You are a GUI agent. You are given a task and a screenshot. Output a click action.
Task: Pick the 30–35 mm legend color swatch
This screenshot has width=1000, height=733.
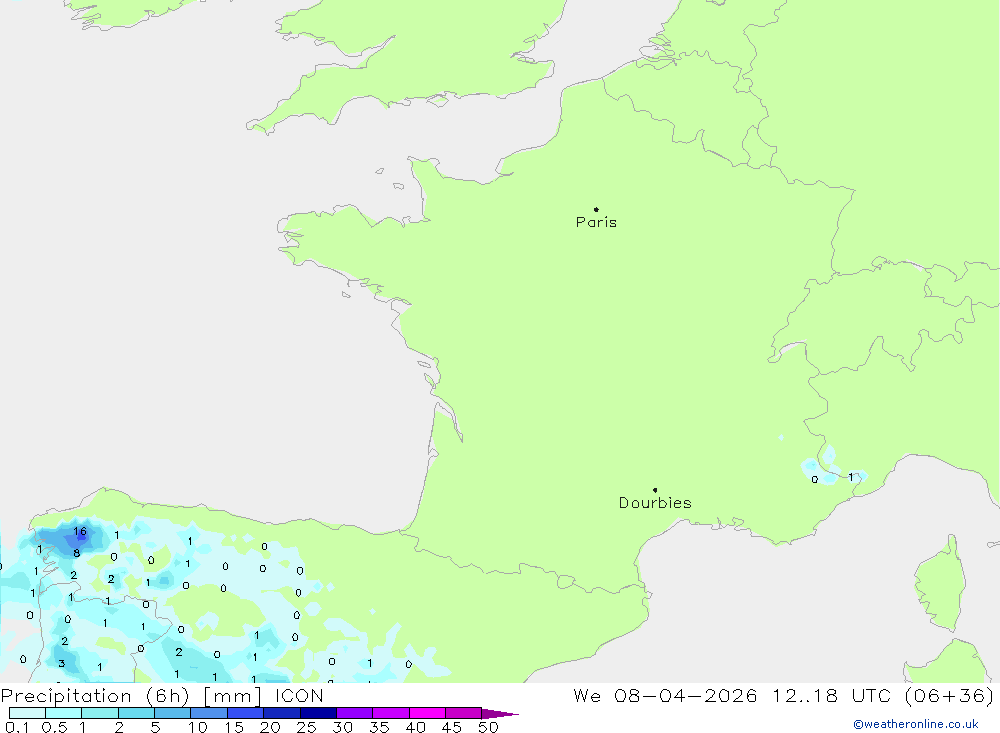point(355,713)
